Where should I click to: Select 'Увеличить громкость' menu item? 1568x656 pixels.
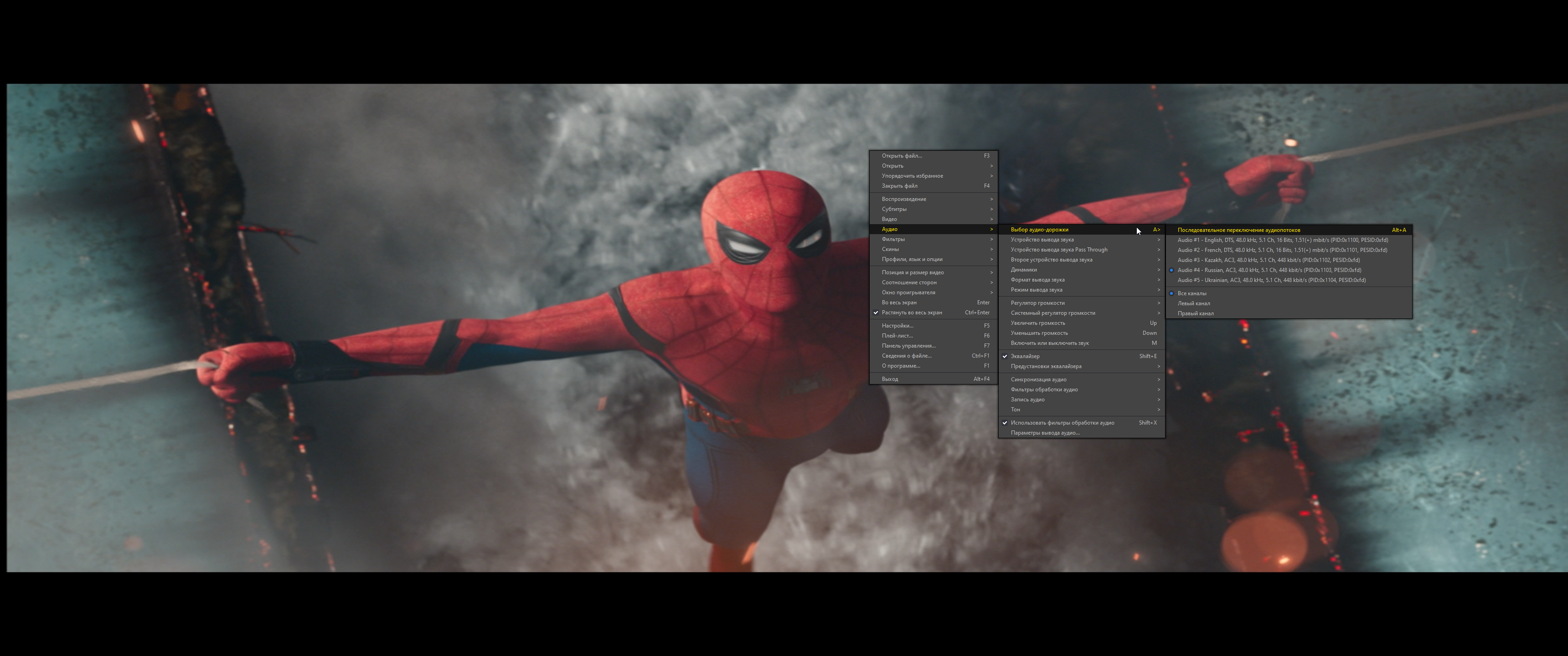[1038, 323]
